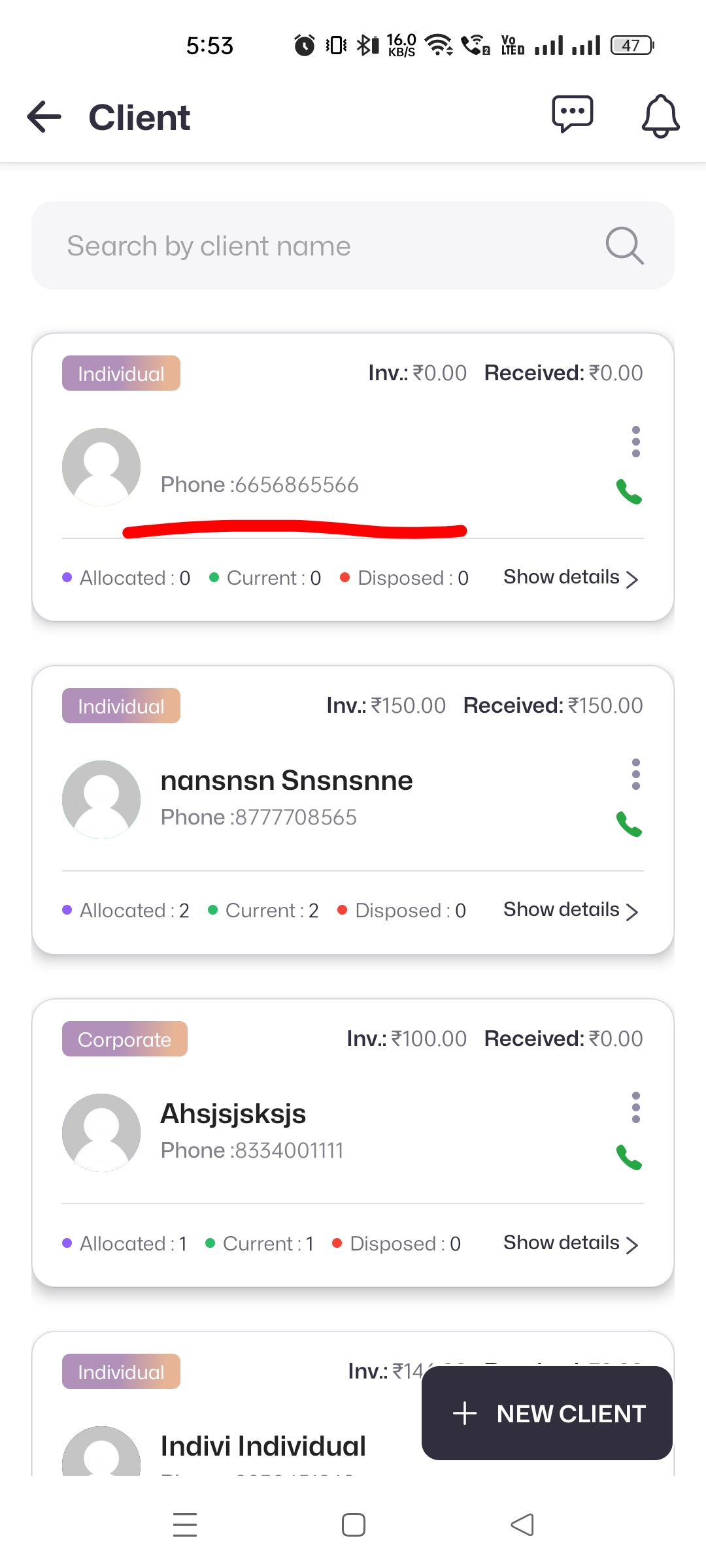Tap the search magnifier icon

click(624, 246)
